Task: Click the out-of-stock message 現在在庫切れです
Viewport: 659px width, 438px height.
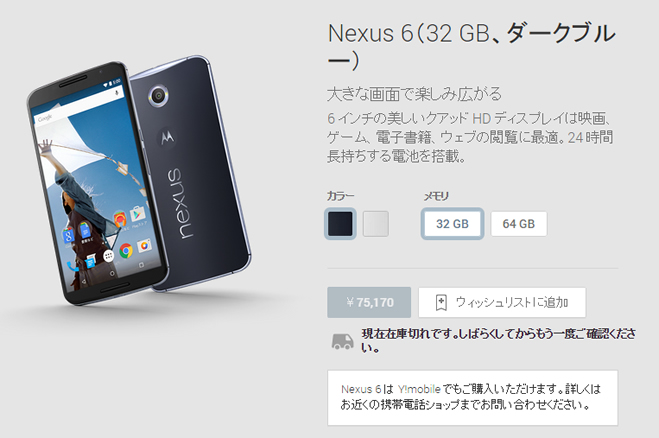Action: coord(498,341)
